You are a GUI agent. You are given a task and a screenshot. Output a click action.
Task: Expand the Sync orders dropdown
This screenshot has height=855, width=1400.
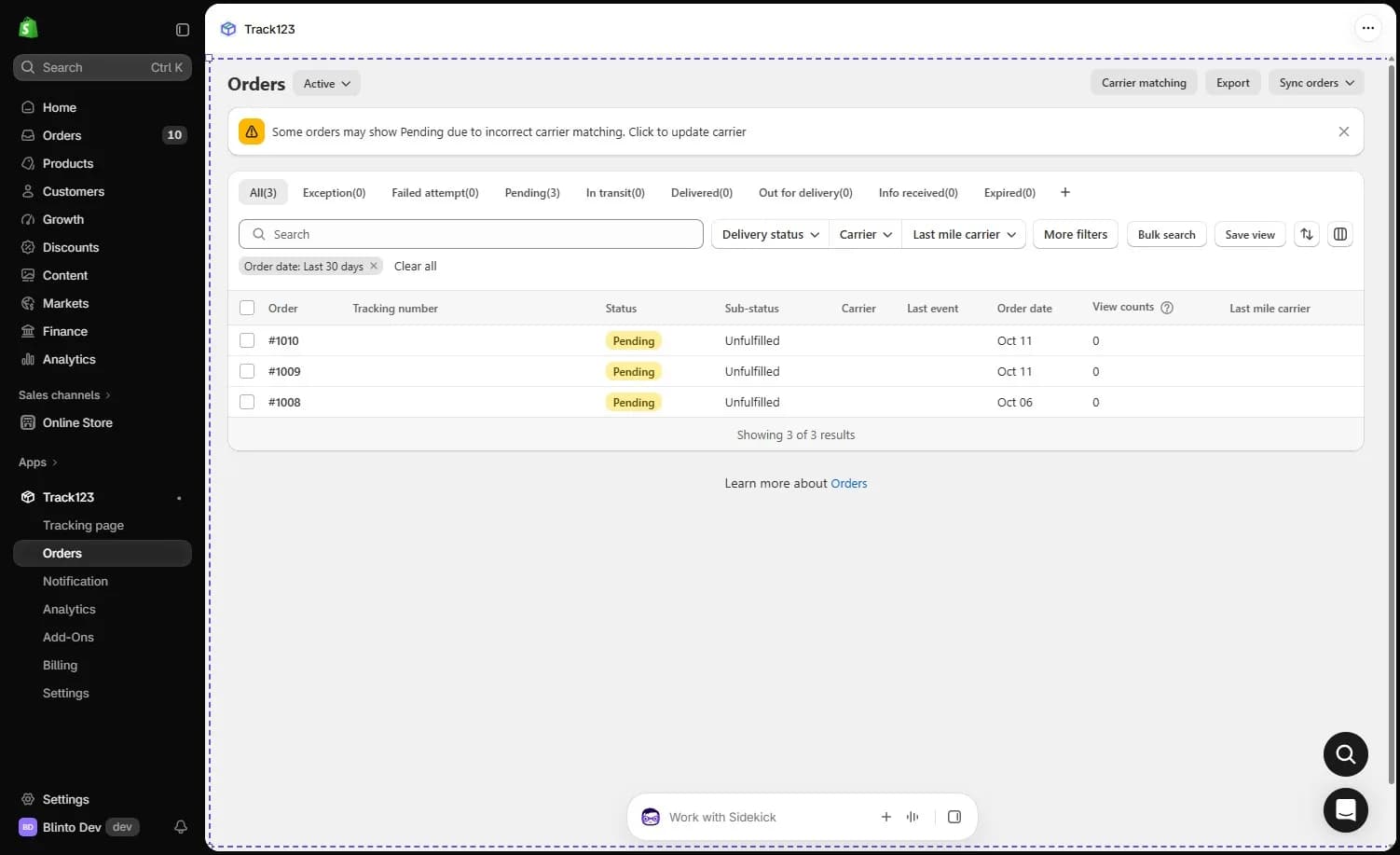1316,83
